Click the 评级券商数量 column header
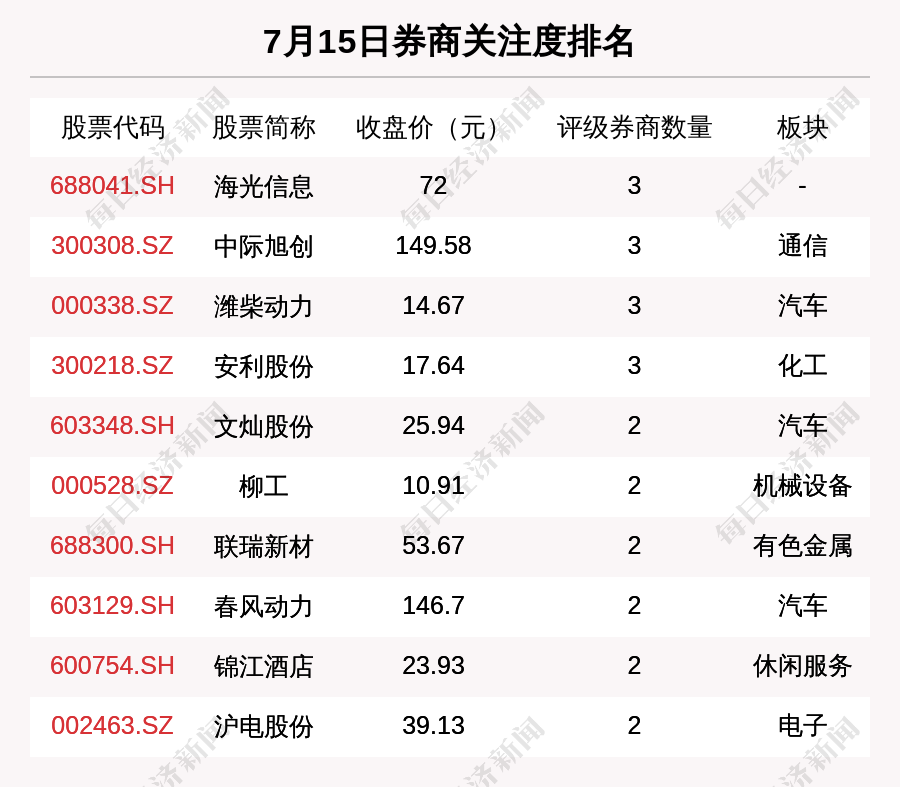900x787 pixels. 634,127
